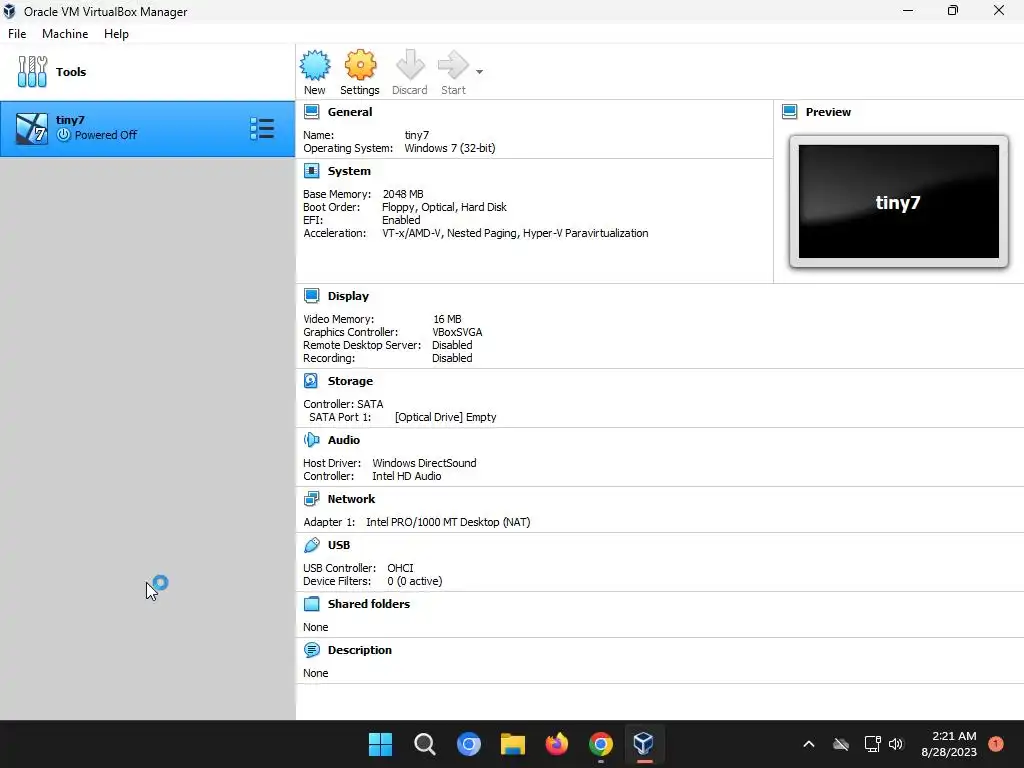The image size is (1024, 768).
Task: Click the 'Floppy, Optical, Hard Disk' boot order
Action: coord(444,207)
